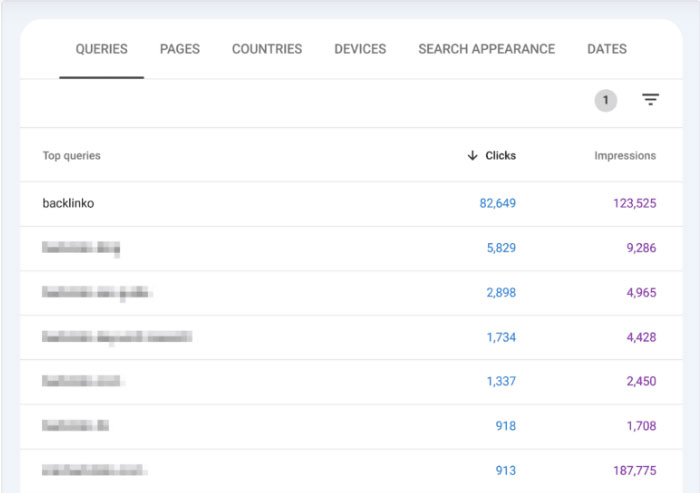Click the 2,450 impressions value
700x493 pixels.
[641, 381]
